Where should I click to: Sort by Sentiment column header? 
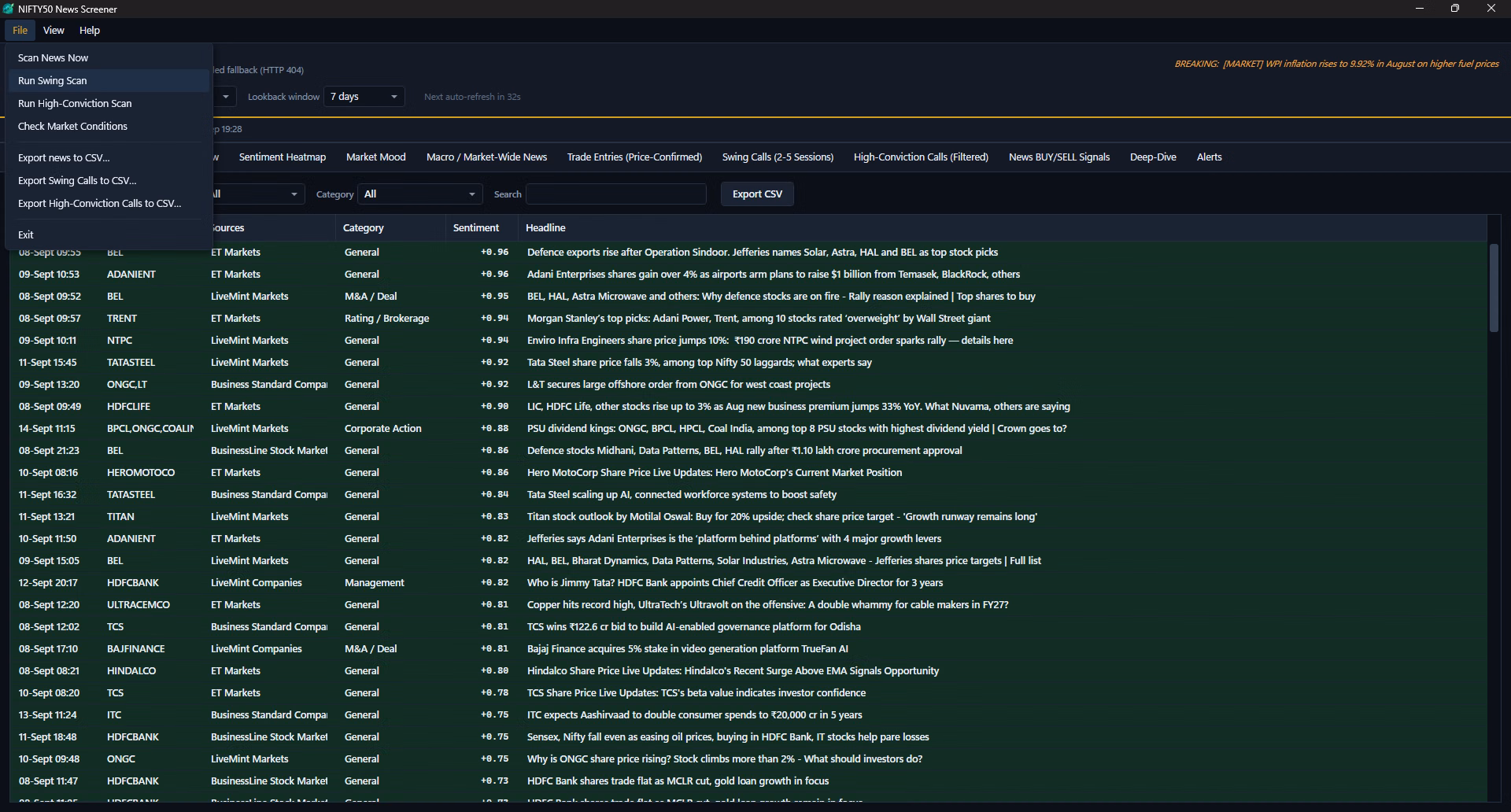point(482,228)
